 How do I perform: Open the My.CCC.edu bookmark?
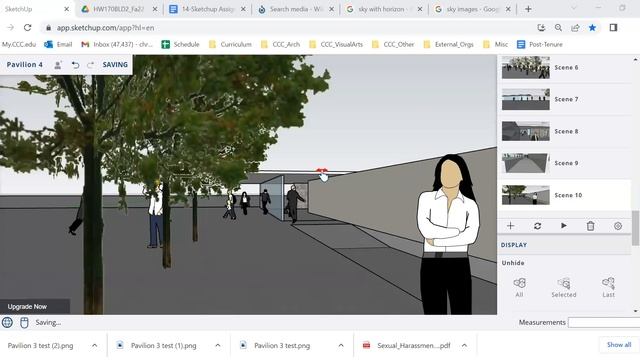click(19, 44)
